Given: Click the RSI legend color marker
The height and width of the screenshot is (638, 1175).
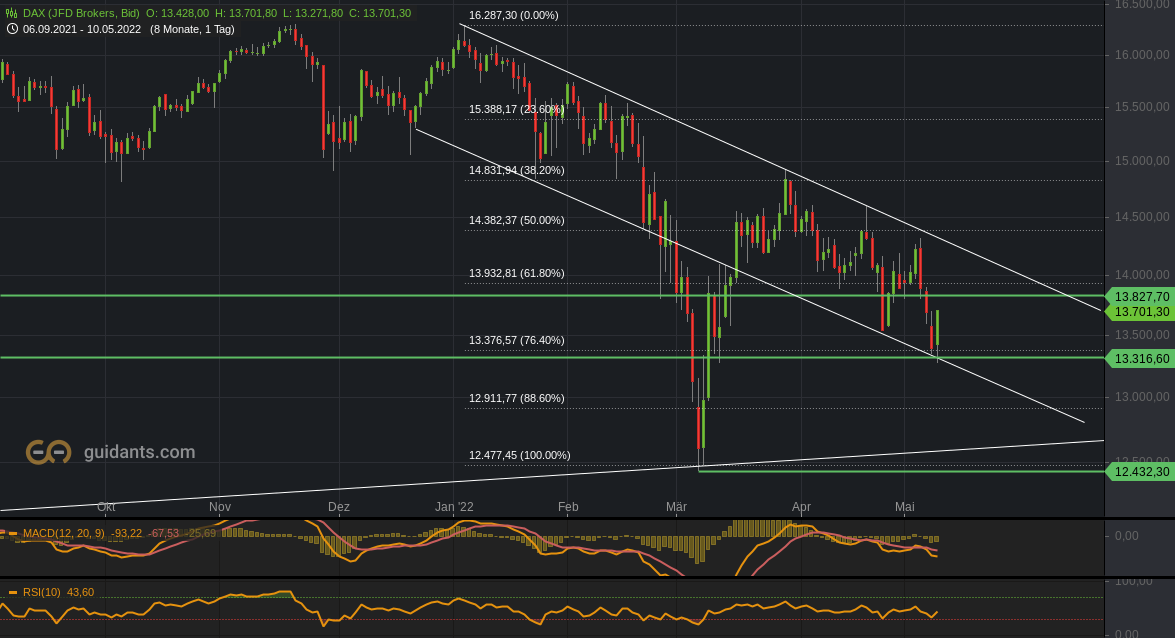Looking at the screenshot, I should 14,592.
